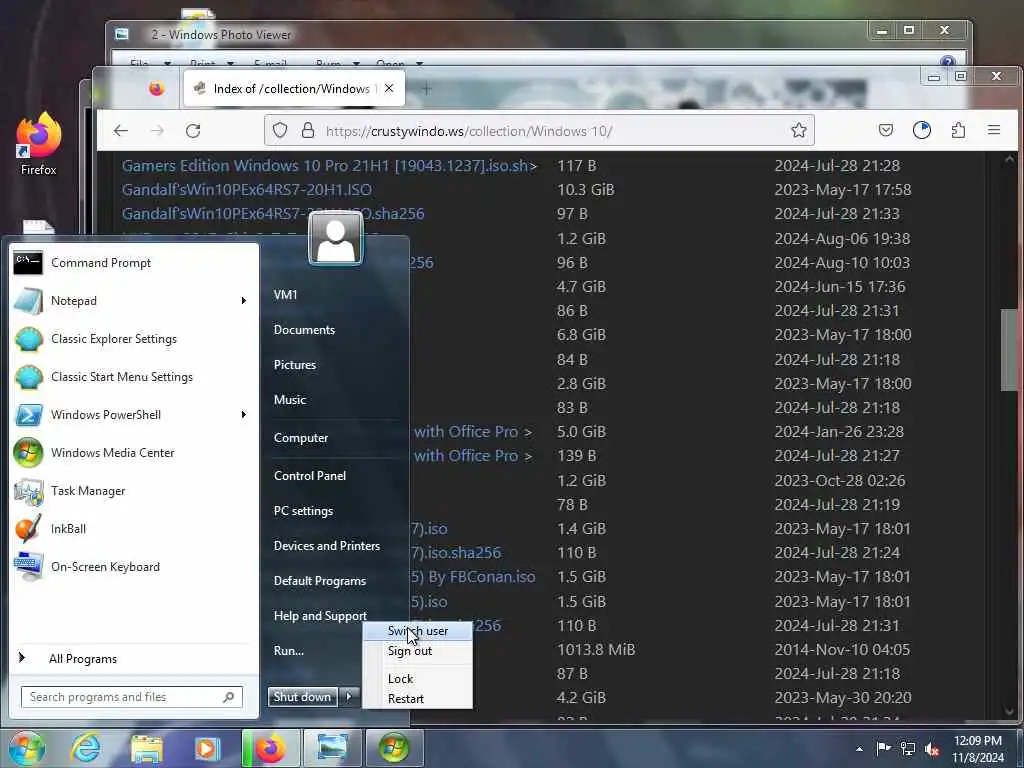This screenshot has width=1024, height=768.
Task: Click the search magnifier icon in Start menu
Action: [229, 697]
